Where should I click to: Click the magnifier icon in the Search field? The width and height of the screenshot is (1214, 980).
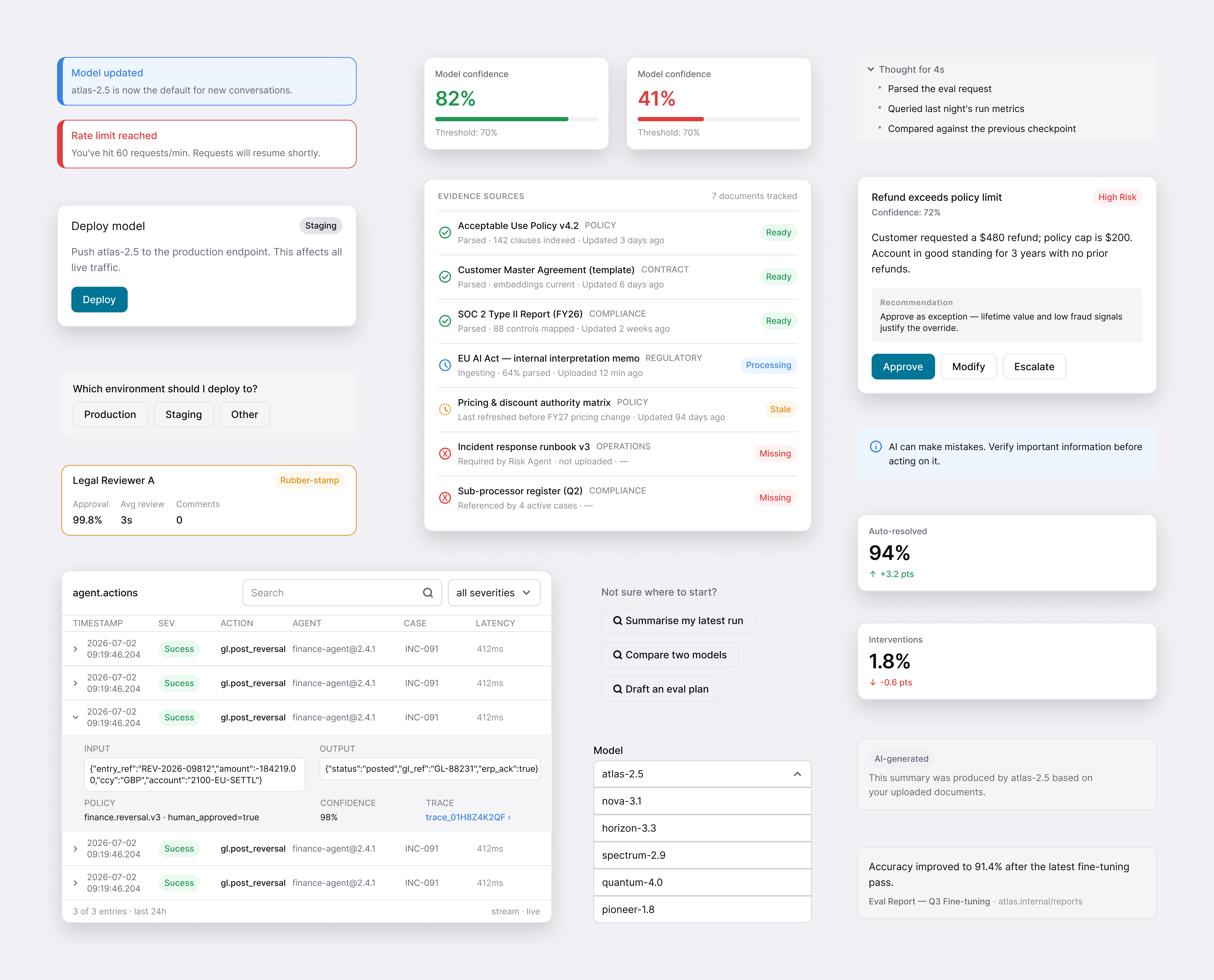pos(428,593)
